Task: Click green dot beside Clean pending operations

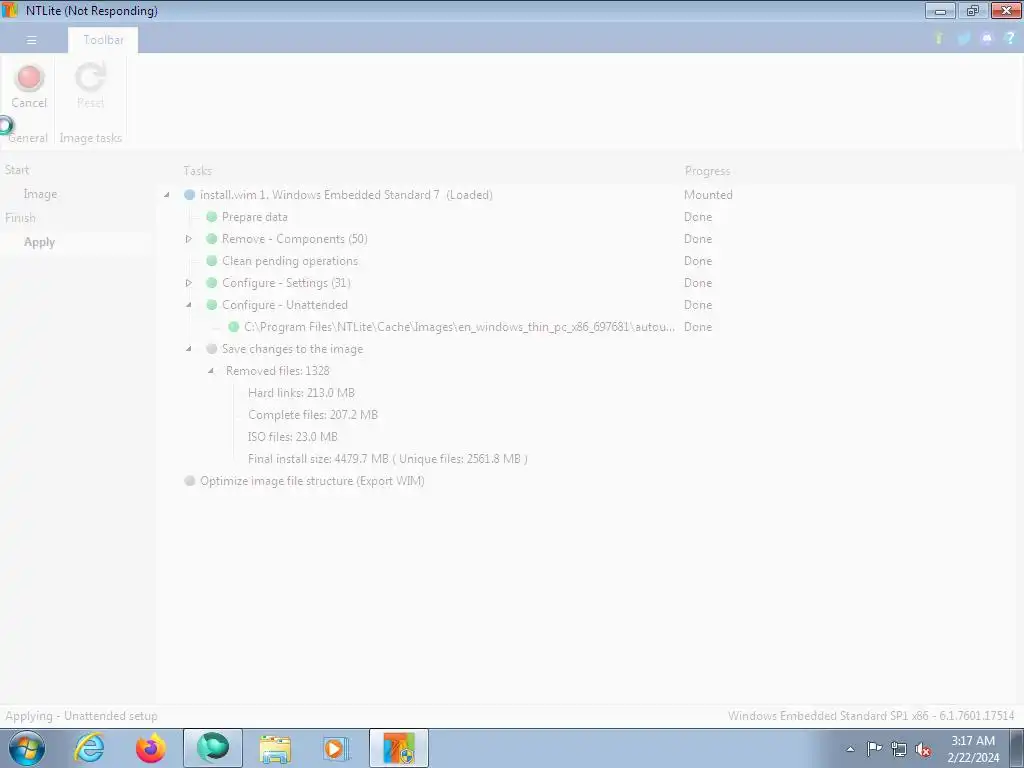Action: [x=212, y=261]
